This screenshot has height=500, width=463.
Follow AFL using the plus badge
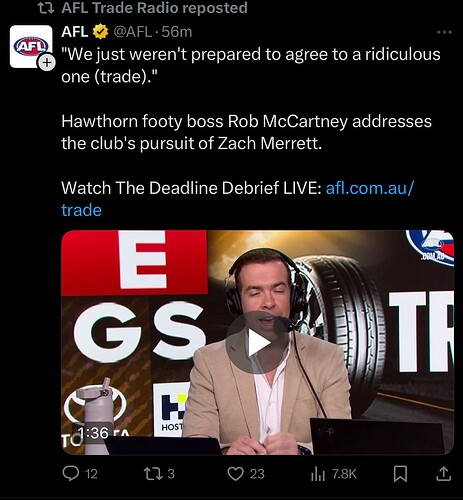47,62
